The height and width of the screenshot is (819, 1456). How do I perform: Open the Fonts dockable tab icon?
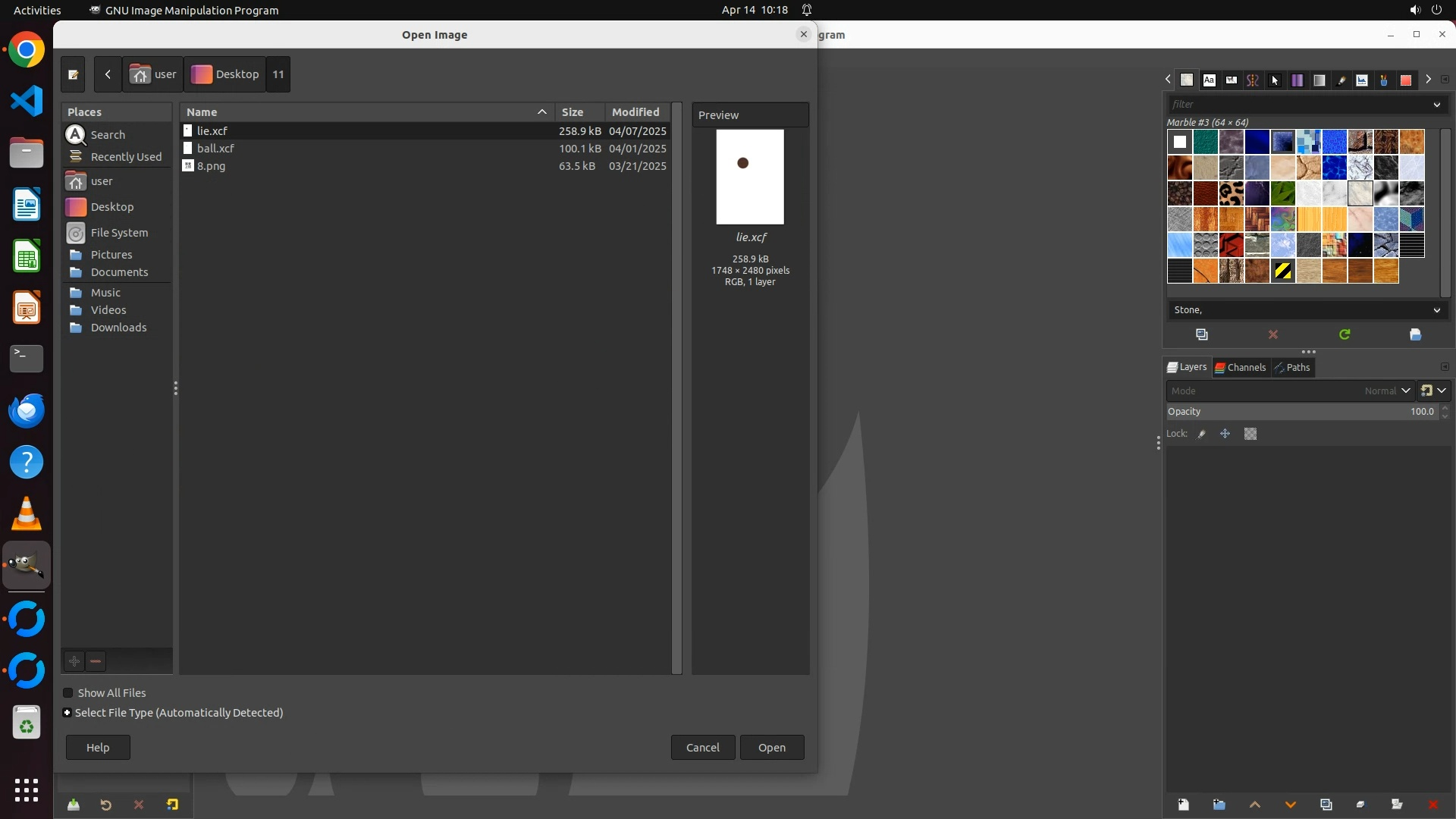1209,80
